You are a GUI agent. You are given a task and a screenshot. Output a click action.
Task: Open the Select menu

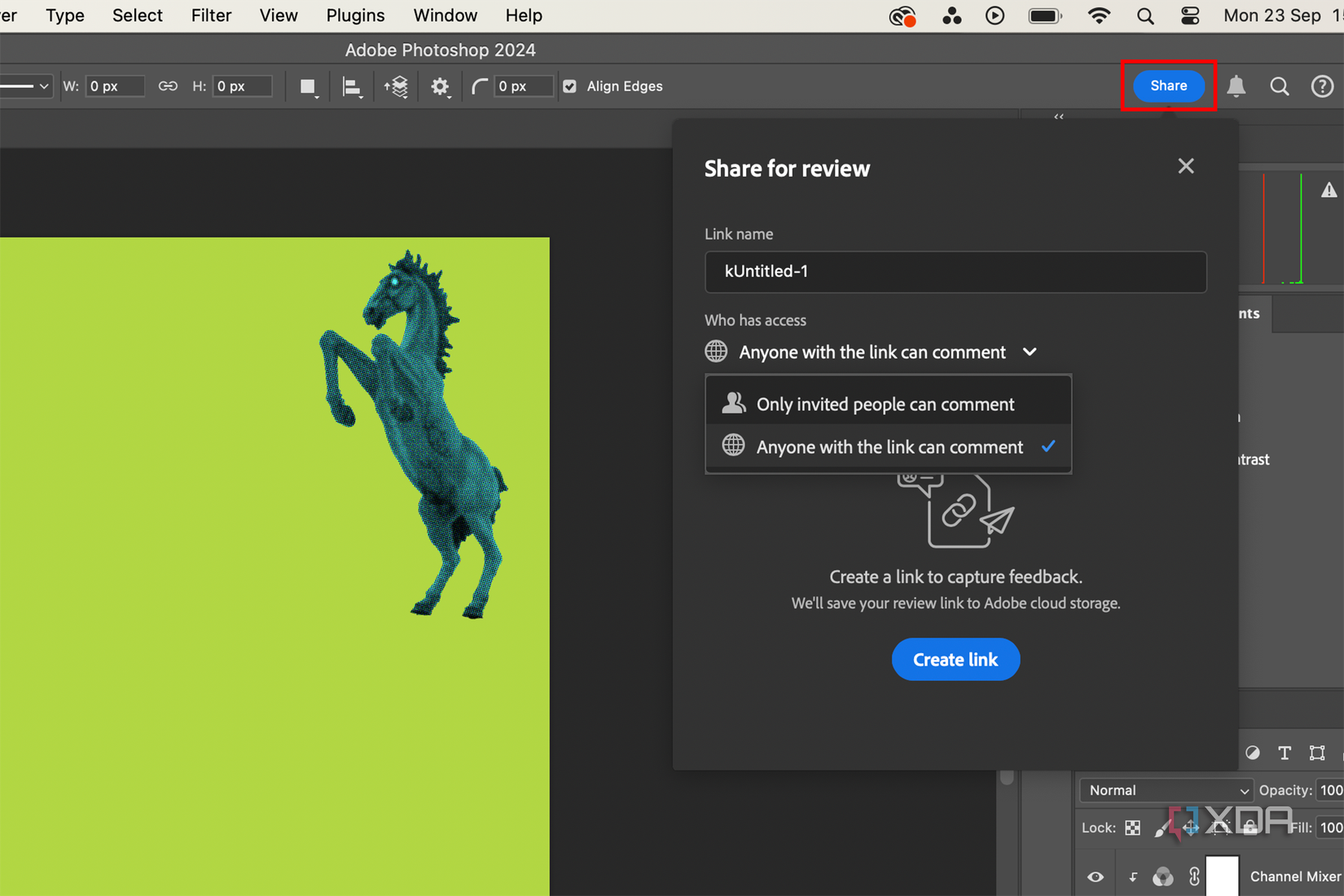pos(137,15)
